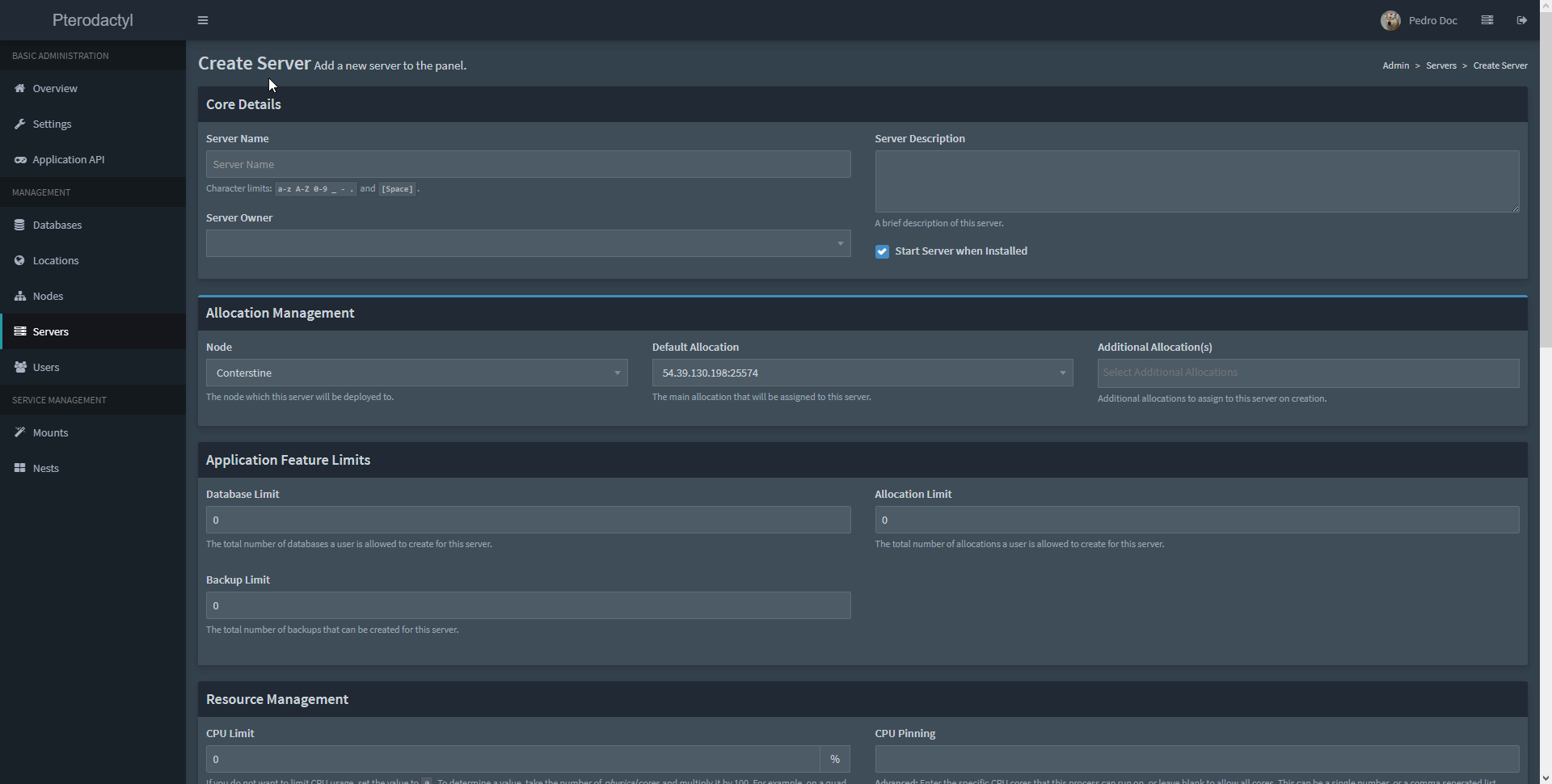Click the Pedro Doc account name
Image resolution: width=1552 pixels, height=784 pixels.
(1432, 20)
